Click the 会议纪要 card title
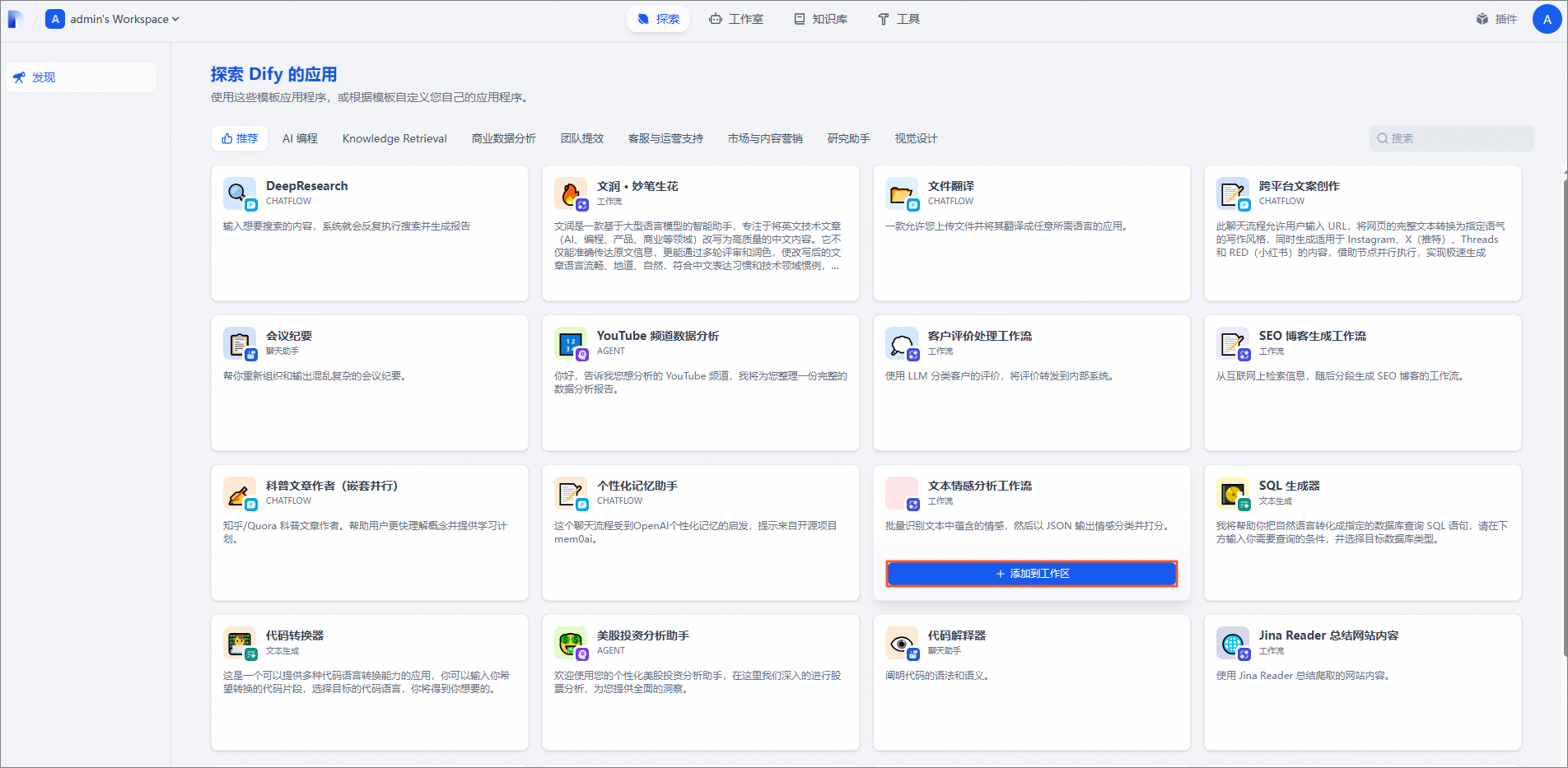Image resolution: width=1568 pixels, height=768 pixels. tap(289, 336)
